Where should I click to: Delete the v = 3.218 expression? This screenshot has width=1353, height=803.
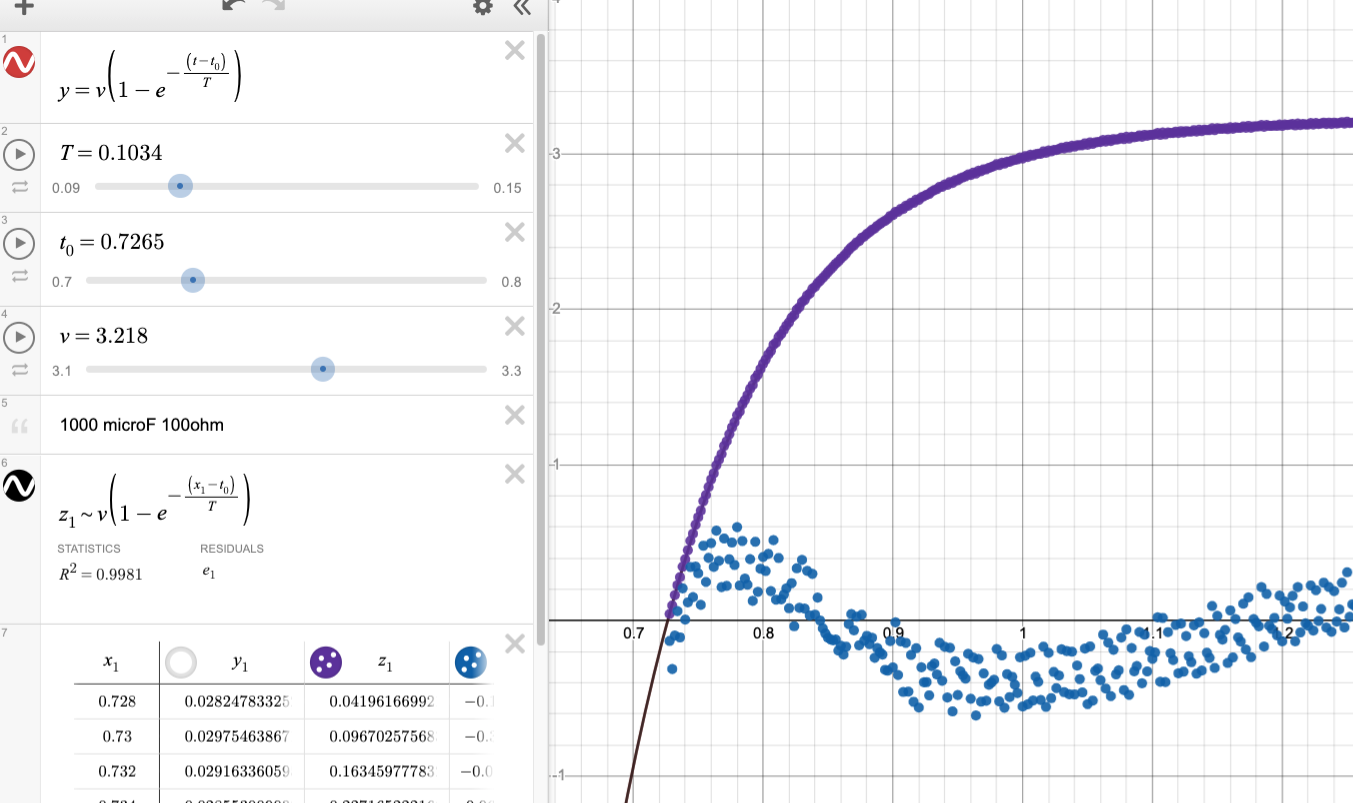coord(515,326)
